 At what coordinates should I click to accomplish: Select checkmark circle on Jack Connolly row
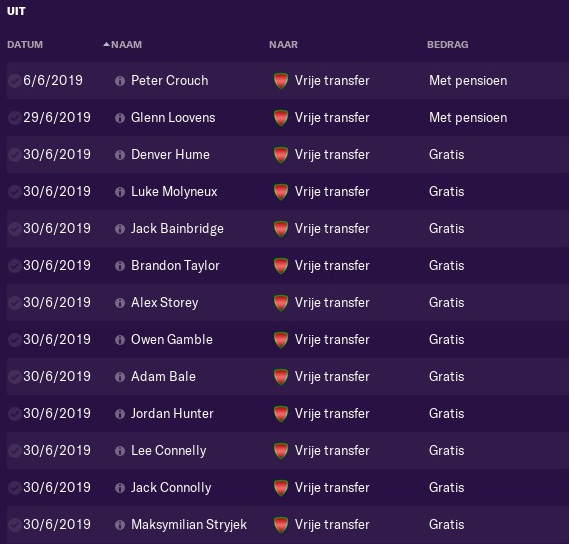click(x=15, y=488)
